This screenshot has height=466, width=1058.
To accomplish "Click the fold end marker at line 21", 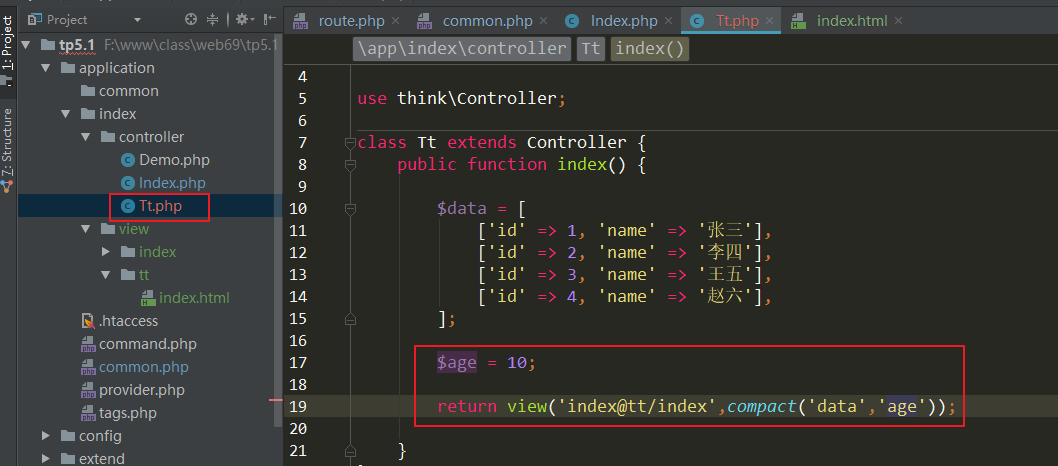I will (350, 450).
